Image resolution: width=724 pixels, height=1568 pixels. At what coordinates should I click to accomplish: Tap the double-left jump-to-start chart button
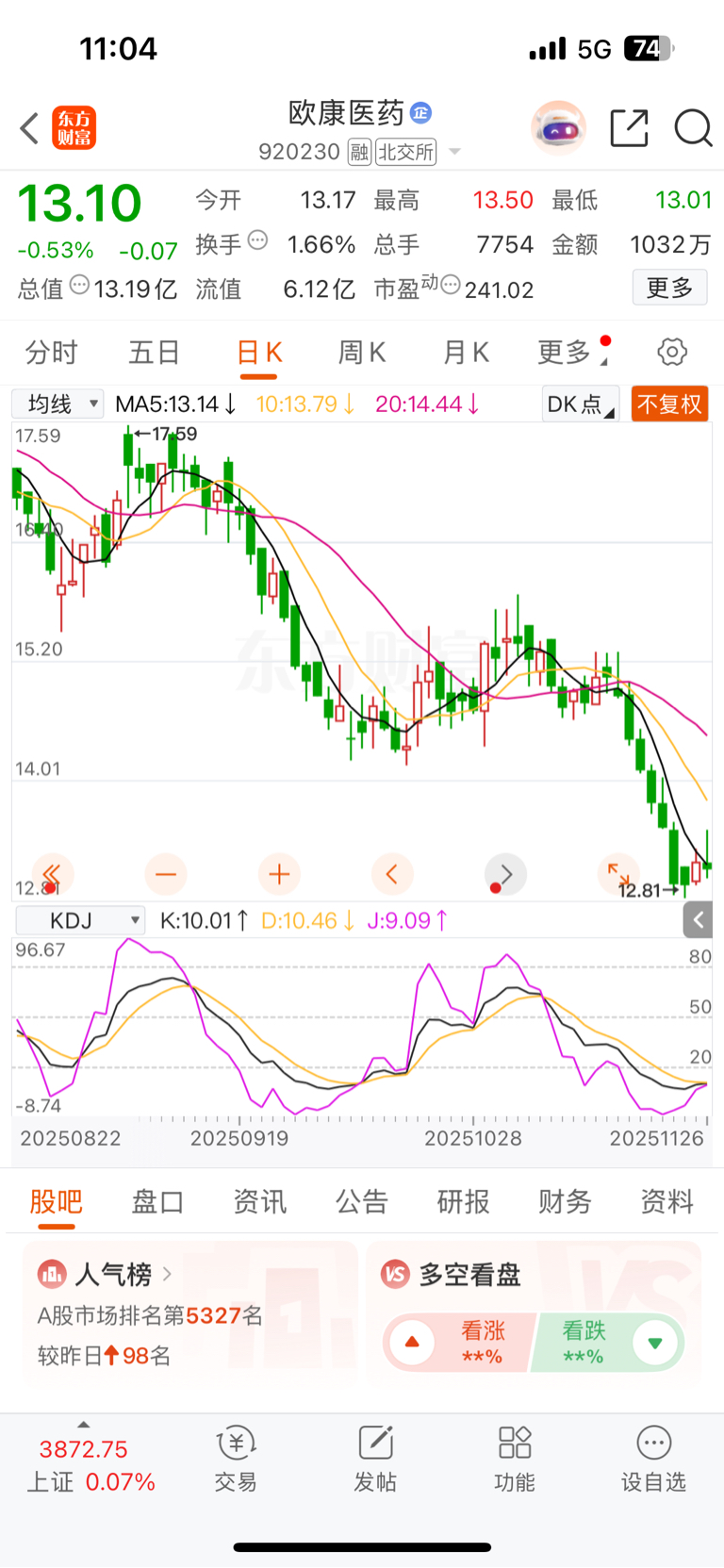[x=52, y=874]
